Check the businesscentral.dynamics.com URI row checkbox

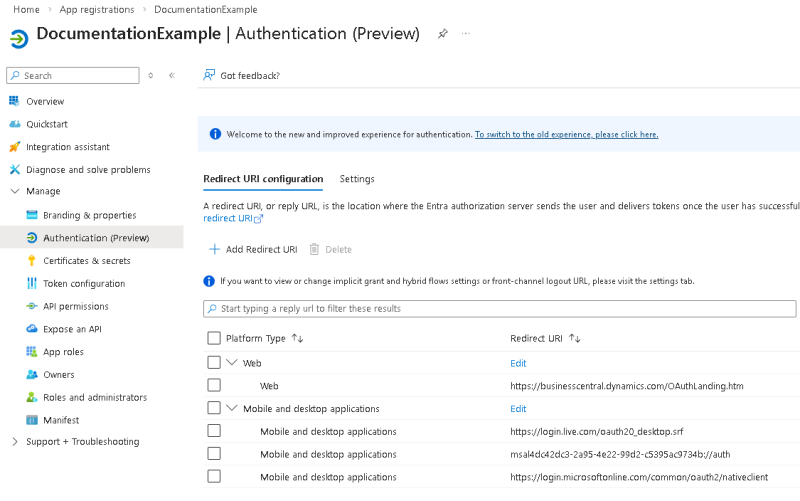pyautogui.click(x=214, y=385)
